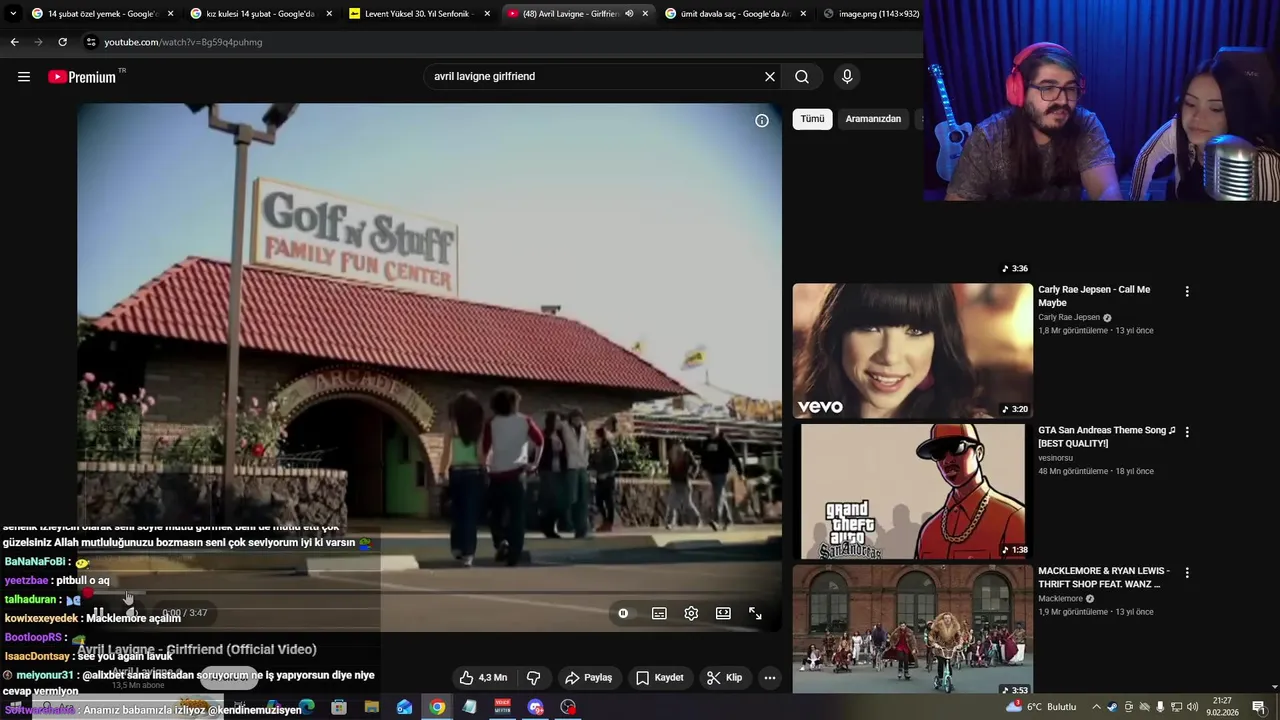Screen dimensions: 1280x720
Task: Open the GTA San Andreas video thumbnail
Action: pyautogui.click(x=913, y=491)
